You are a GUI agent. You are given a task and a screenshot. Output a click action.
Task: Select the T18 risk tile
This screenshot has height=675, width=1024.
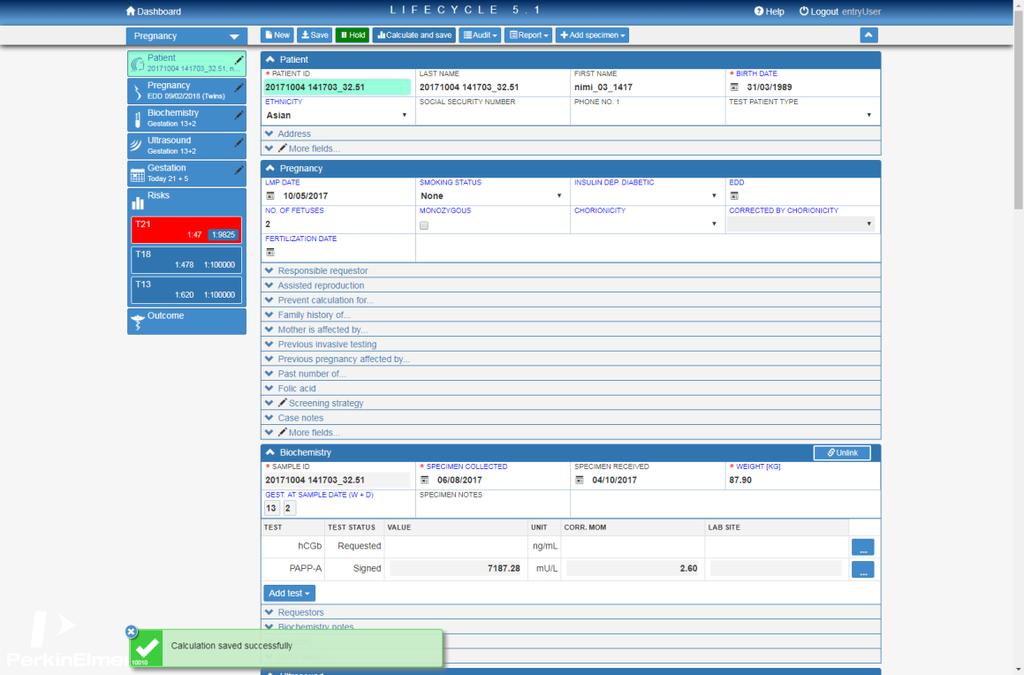(x=186, y=260)
